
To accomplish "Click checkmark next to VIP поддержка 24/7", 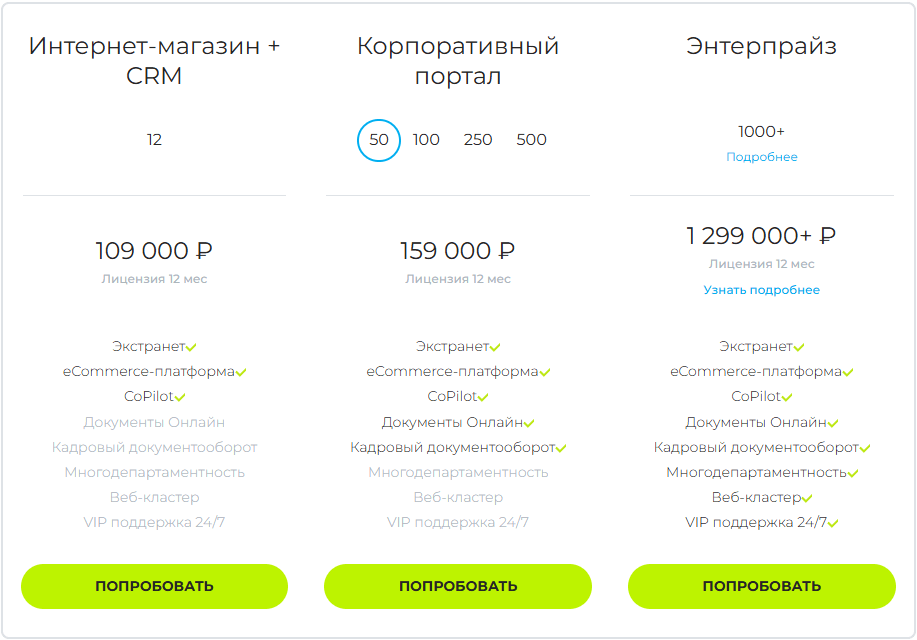I will tap(833, 524).
